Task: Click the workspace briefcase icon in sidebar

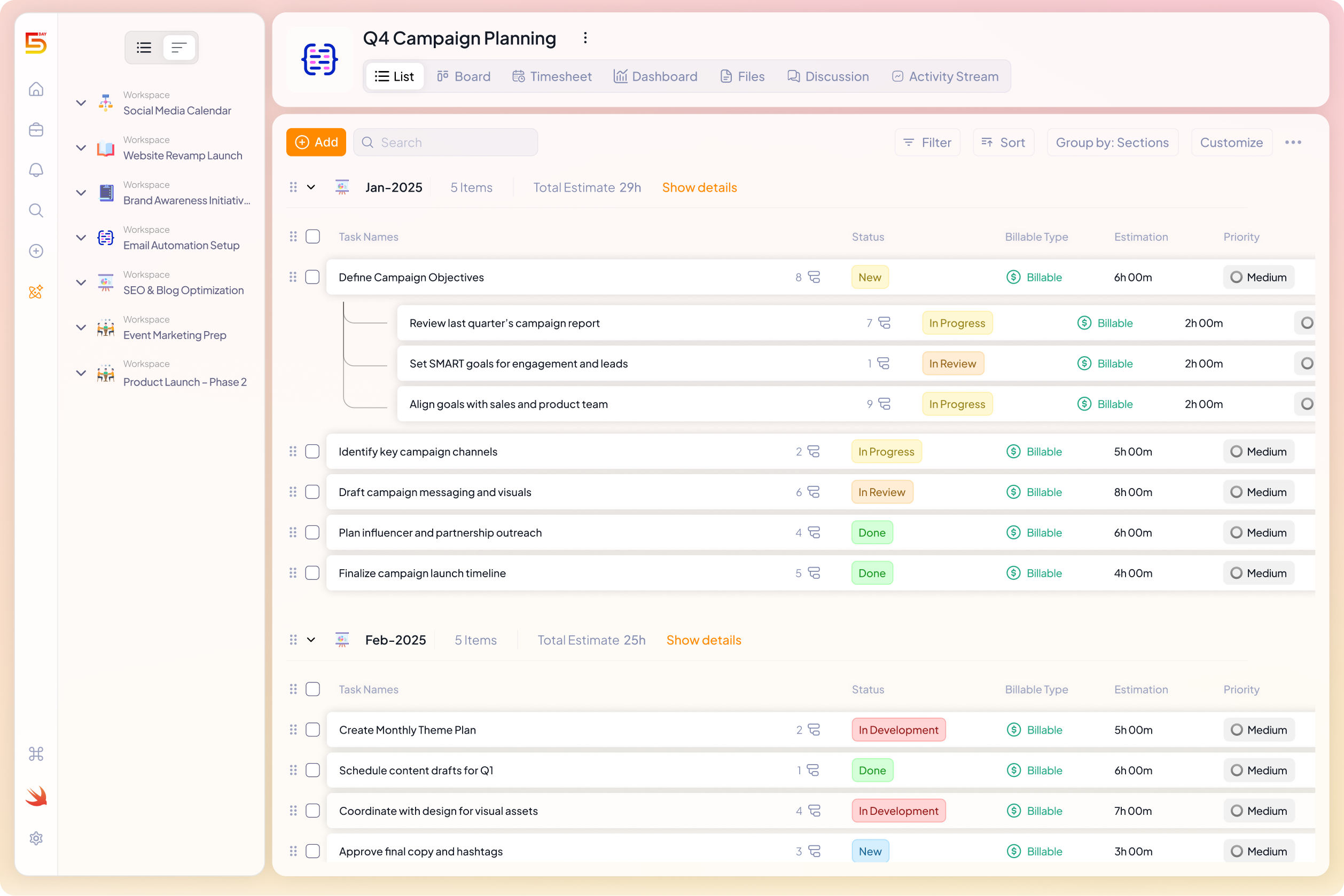Action: point(36,129)
